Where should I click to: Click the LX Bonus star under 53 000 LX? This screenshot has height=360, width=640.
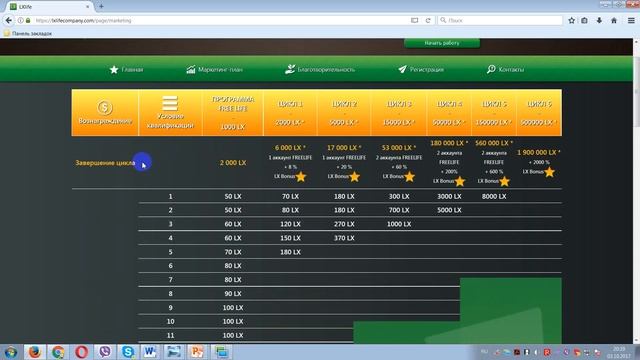click(x=409, y=177)
